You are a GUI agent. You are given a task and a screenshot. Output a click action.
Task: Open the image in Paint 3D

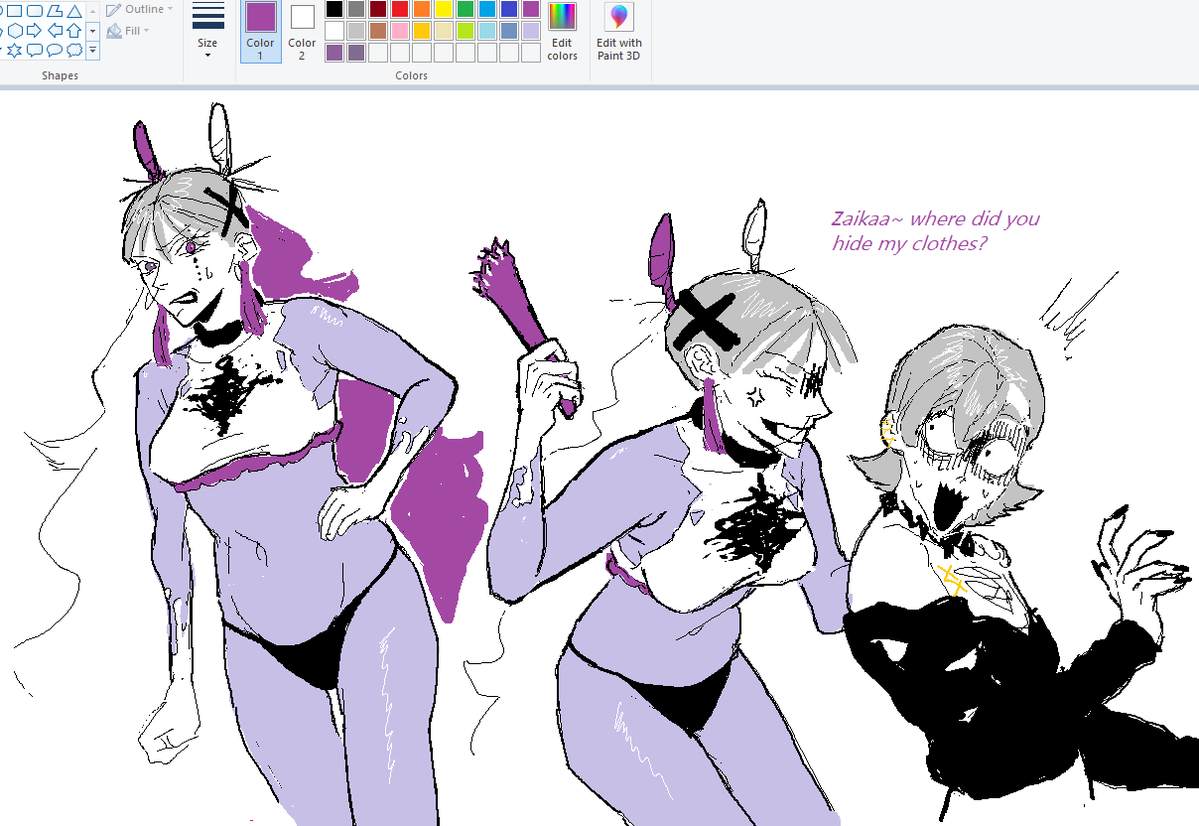click(619, 16)
